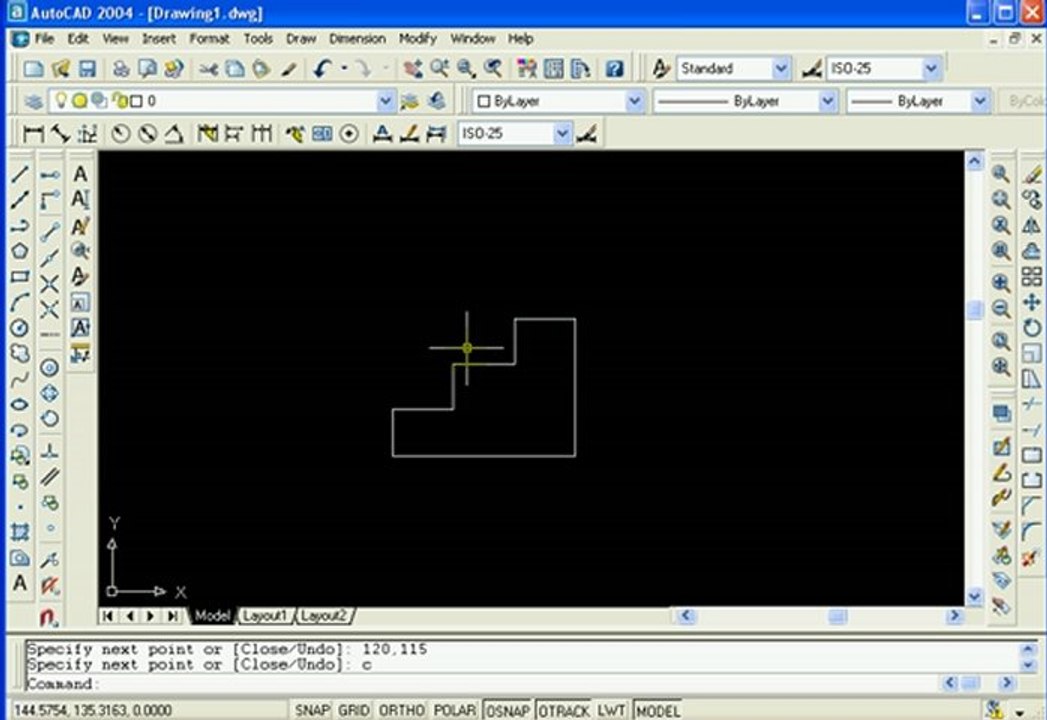The height and width of the screenshot is (720, 1047).
Task: Click the Help question mark icon
Action: coord(614,68)
